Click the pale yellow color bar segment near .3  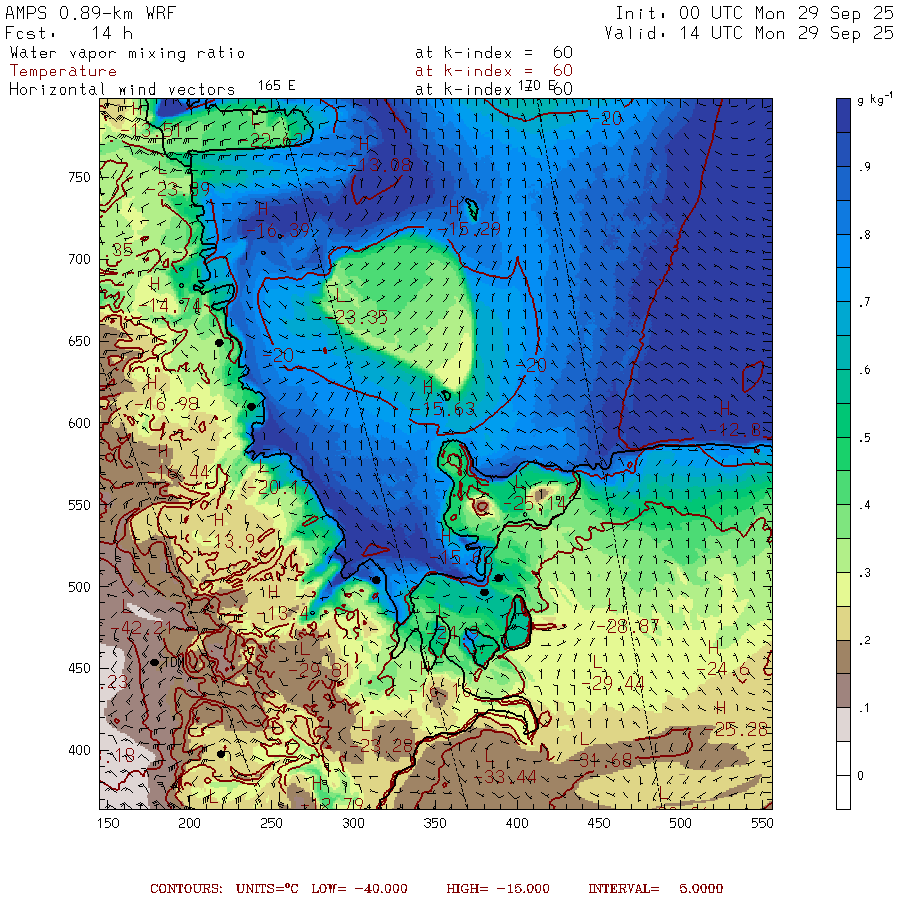click(x=843, y=589)
